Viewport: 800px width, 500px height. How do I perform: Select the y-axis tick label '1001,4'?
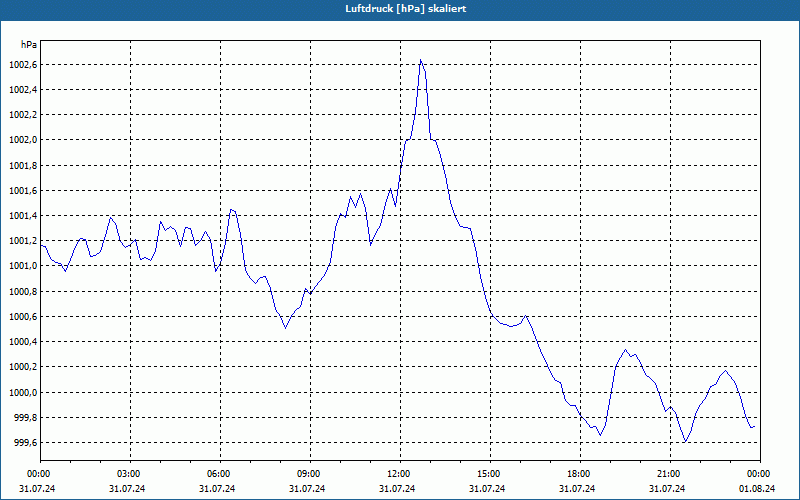(x=23, y=216)
